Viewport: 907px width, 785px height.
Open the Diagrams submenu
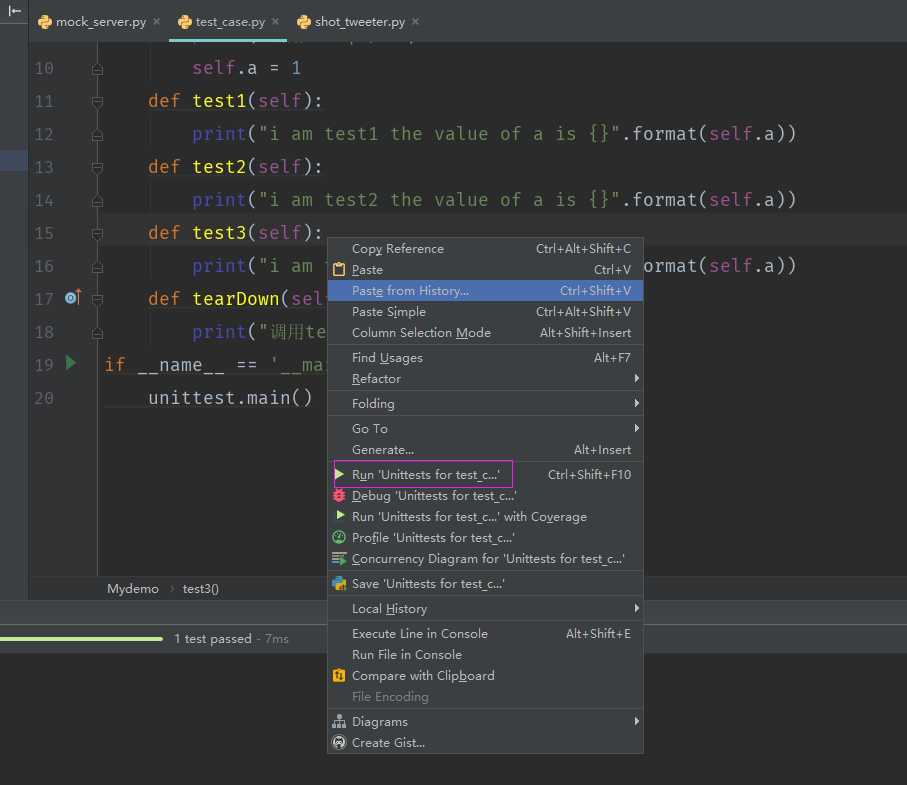(x=485, y=721)
